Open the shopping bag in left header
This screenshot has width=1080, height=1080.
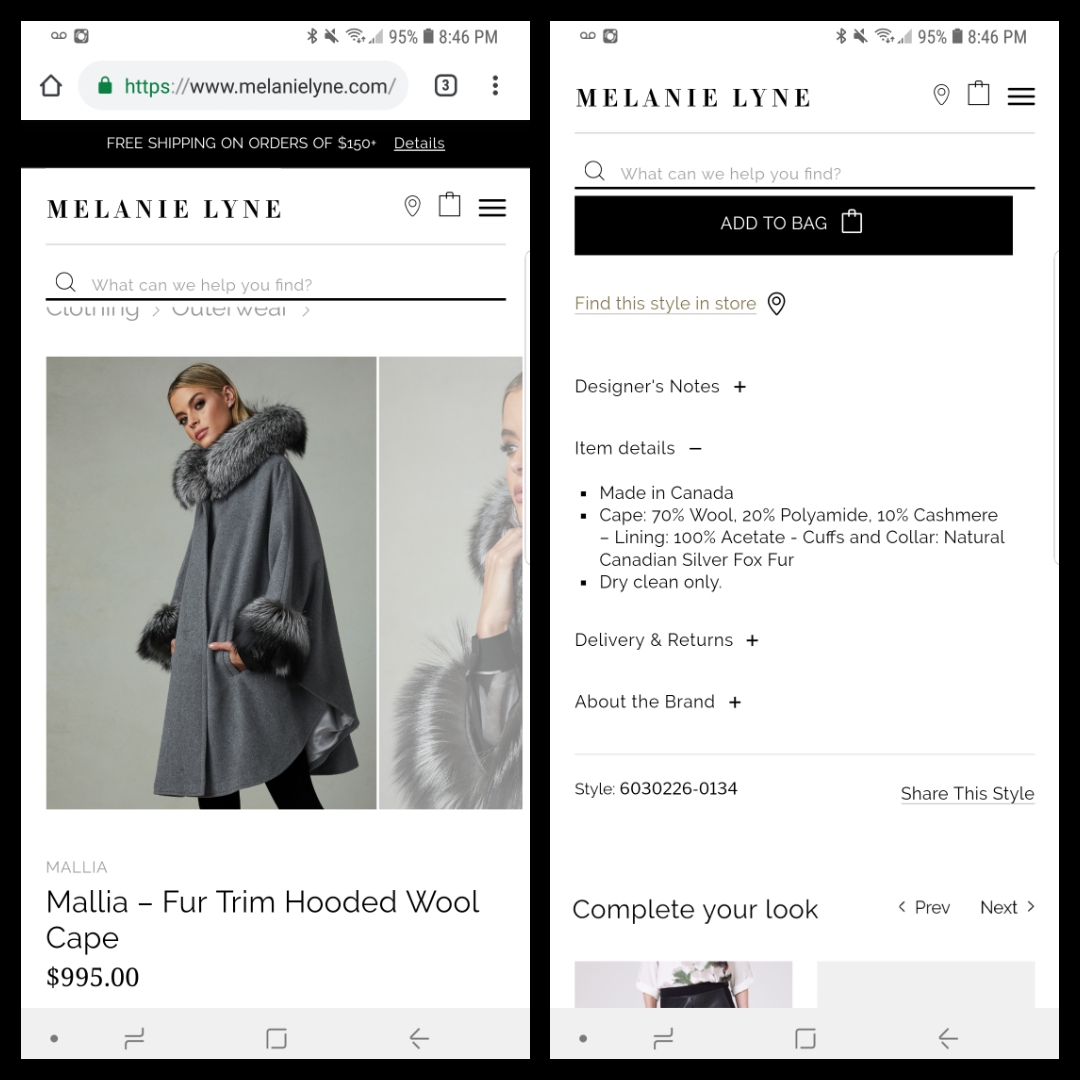tap(450, 205)
